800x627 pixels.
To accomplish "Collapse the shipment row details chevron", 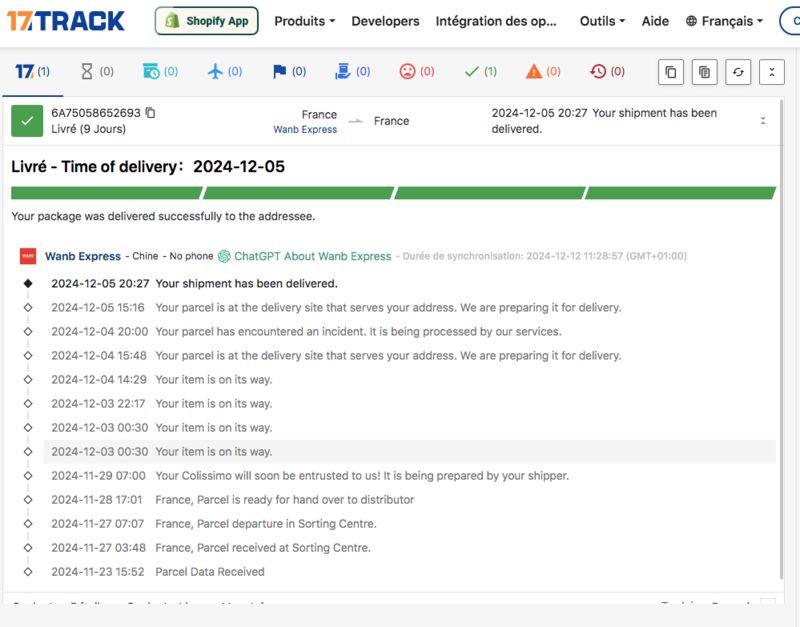I will point(763,121).
